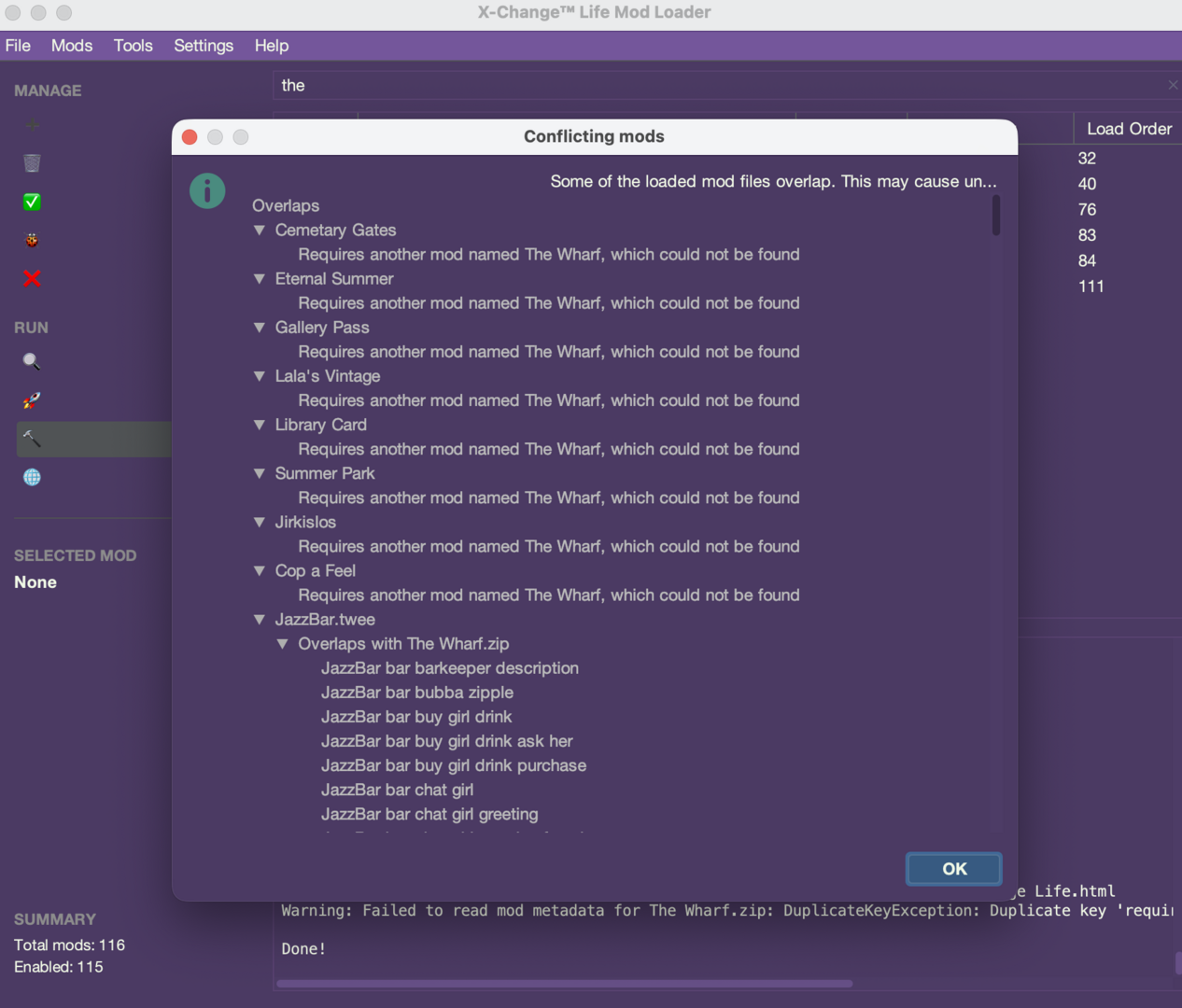The width and height of the screenshot is (1182, 1008).
Task: Click the Wharf.zip metadata warning log line
Action: tap(727, 911)
